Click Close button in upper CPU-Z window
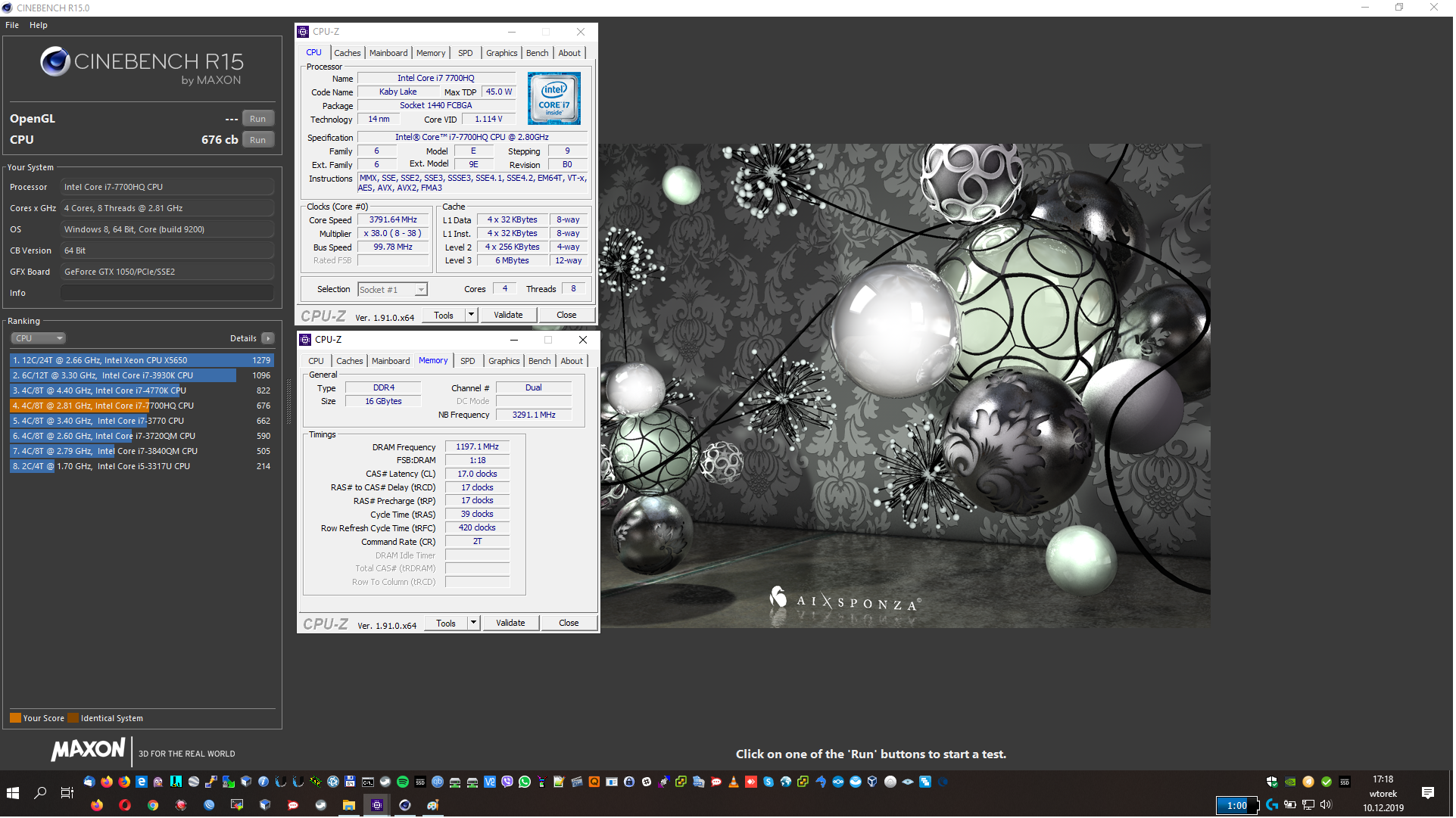The image size is (1456, 818). 567,316
